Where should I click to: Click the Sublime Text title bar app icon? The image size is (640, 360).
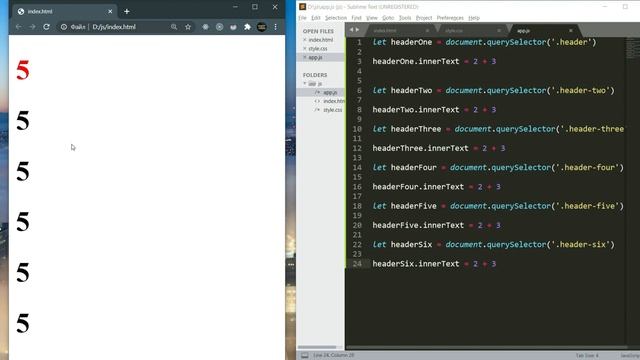point(302,7)
